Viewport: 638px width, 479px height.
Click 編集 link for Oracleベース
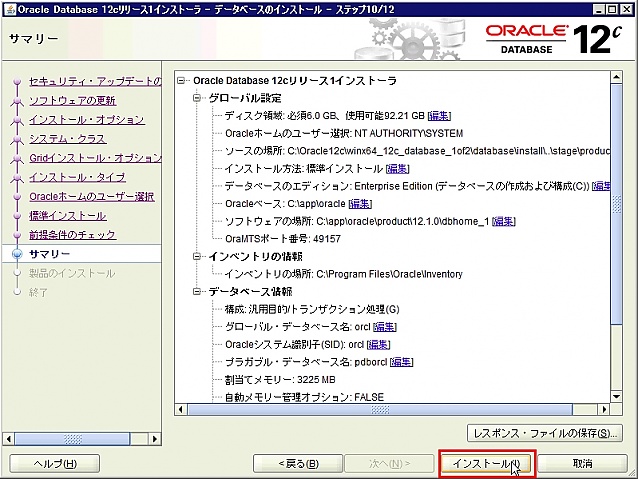point(360,204)
